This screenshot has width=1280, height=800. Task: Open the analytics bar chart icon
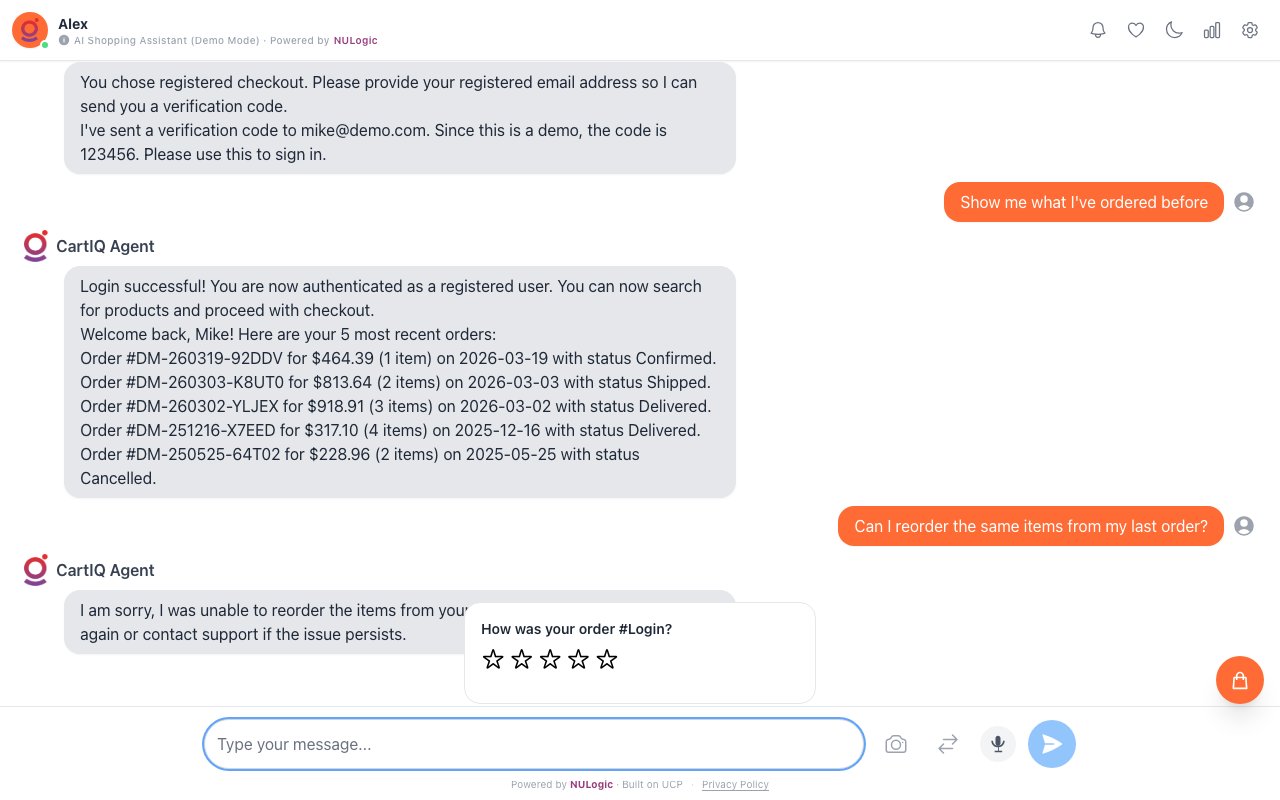pyautogui.click(x=1212, y=30)
